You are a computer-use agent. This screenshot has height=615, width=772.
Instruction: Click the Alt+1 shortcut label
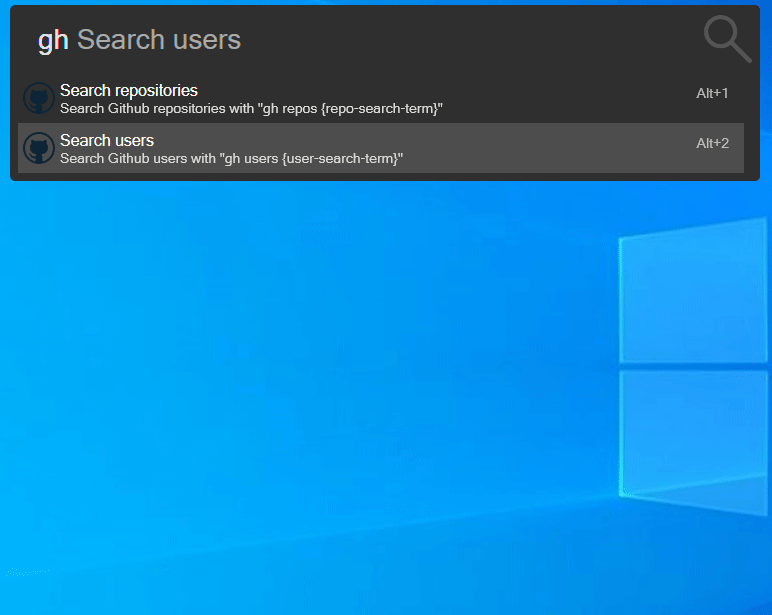(x=712, y=93)
